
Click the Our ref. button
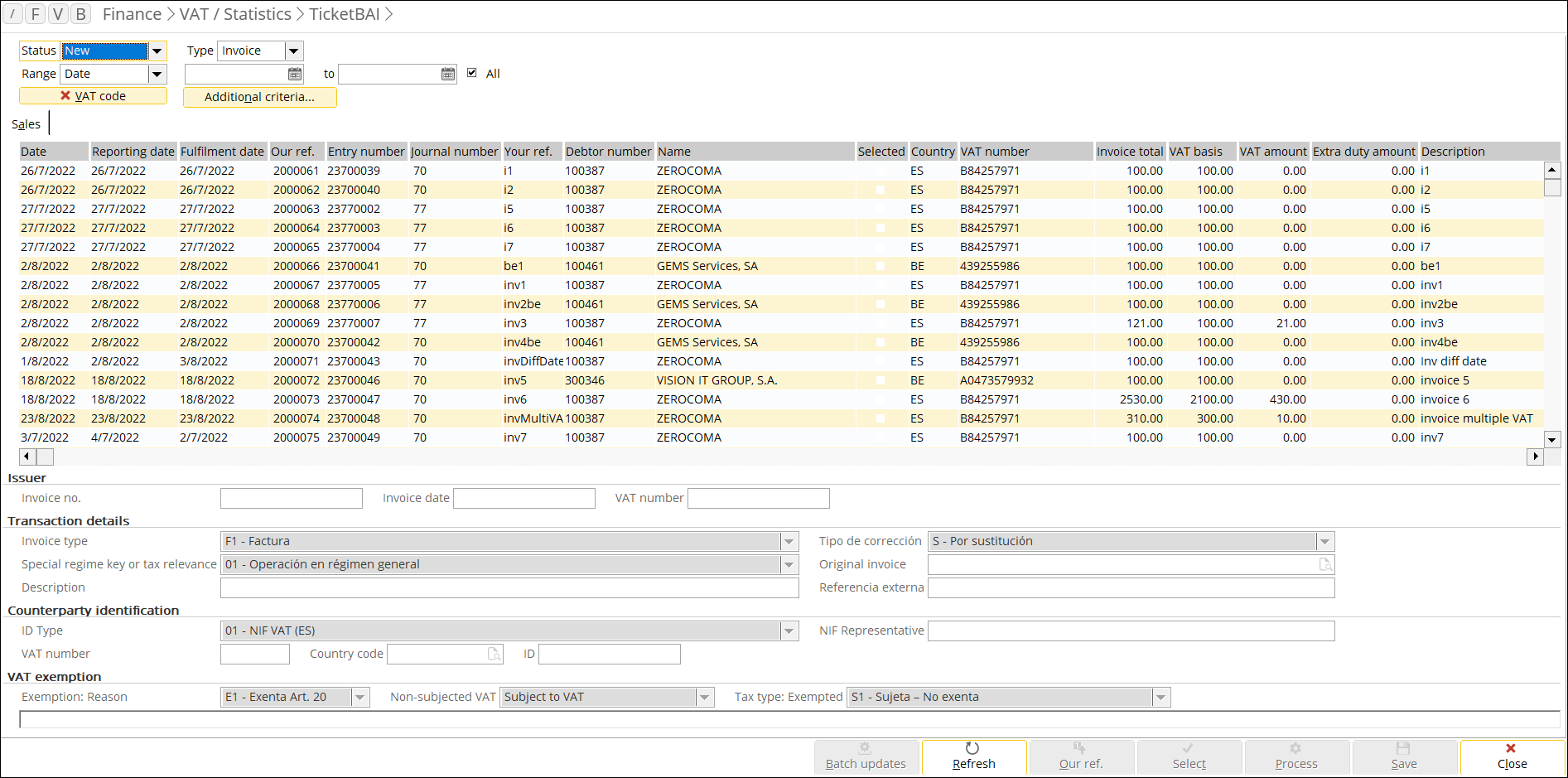click(x=1081, y=756)
